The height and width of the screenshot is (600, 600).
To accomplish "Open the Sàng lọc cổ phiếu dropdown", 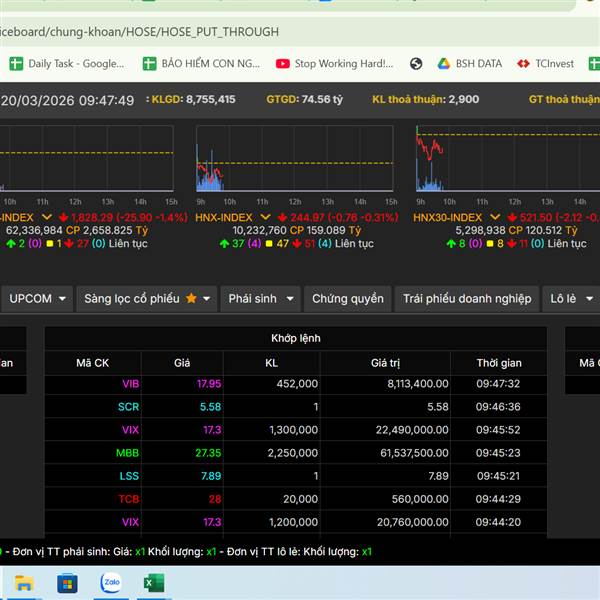I will click(x=147, y=298).
